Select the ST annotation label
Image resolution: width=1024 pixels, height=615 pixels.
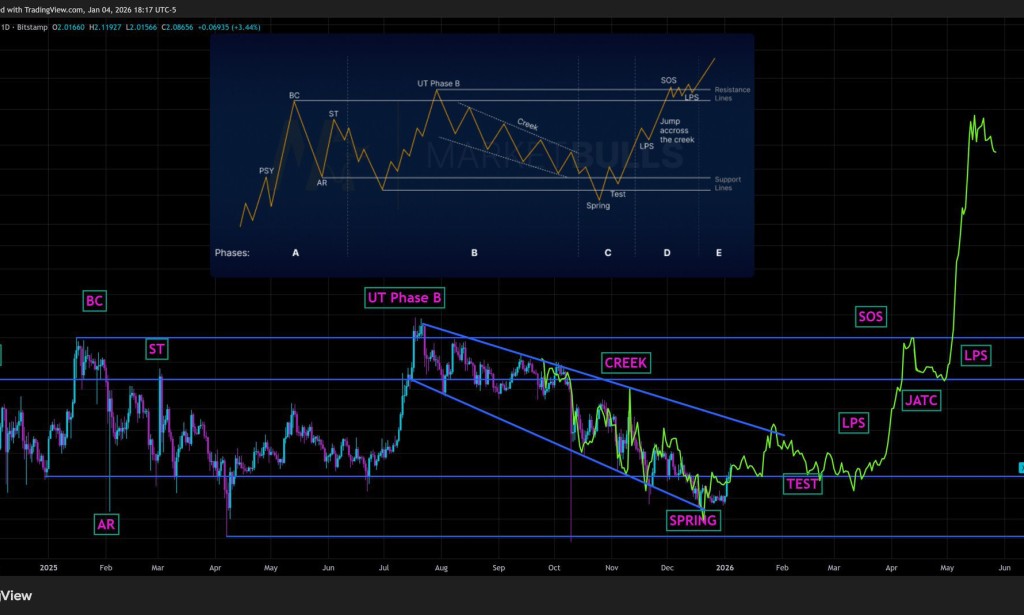pyautogui.click(x=156, y=349)
